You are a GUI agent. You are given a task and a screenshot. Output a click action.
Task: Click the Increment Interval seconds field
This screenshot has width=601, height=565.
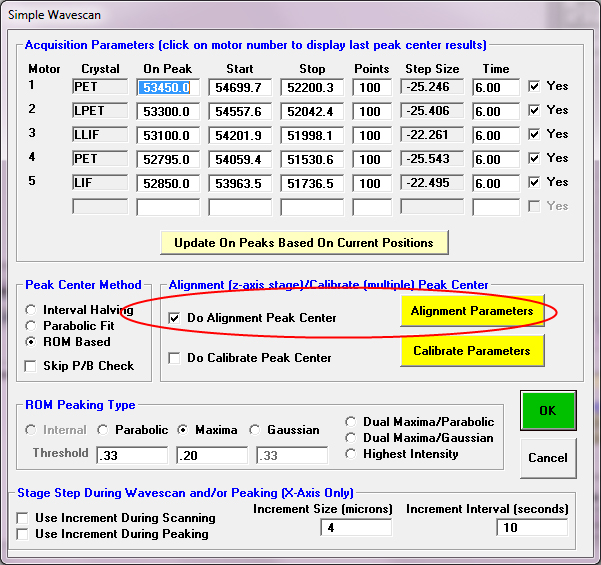(x=531, y=527)
